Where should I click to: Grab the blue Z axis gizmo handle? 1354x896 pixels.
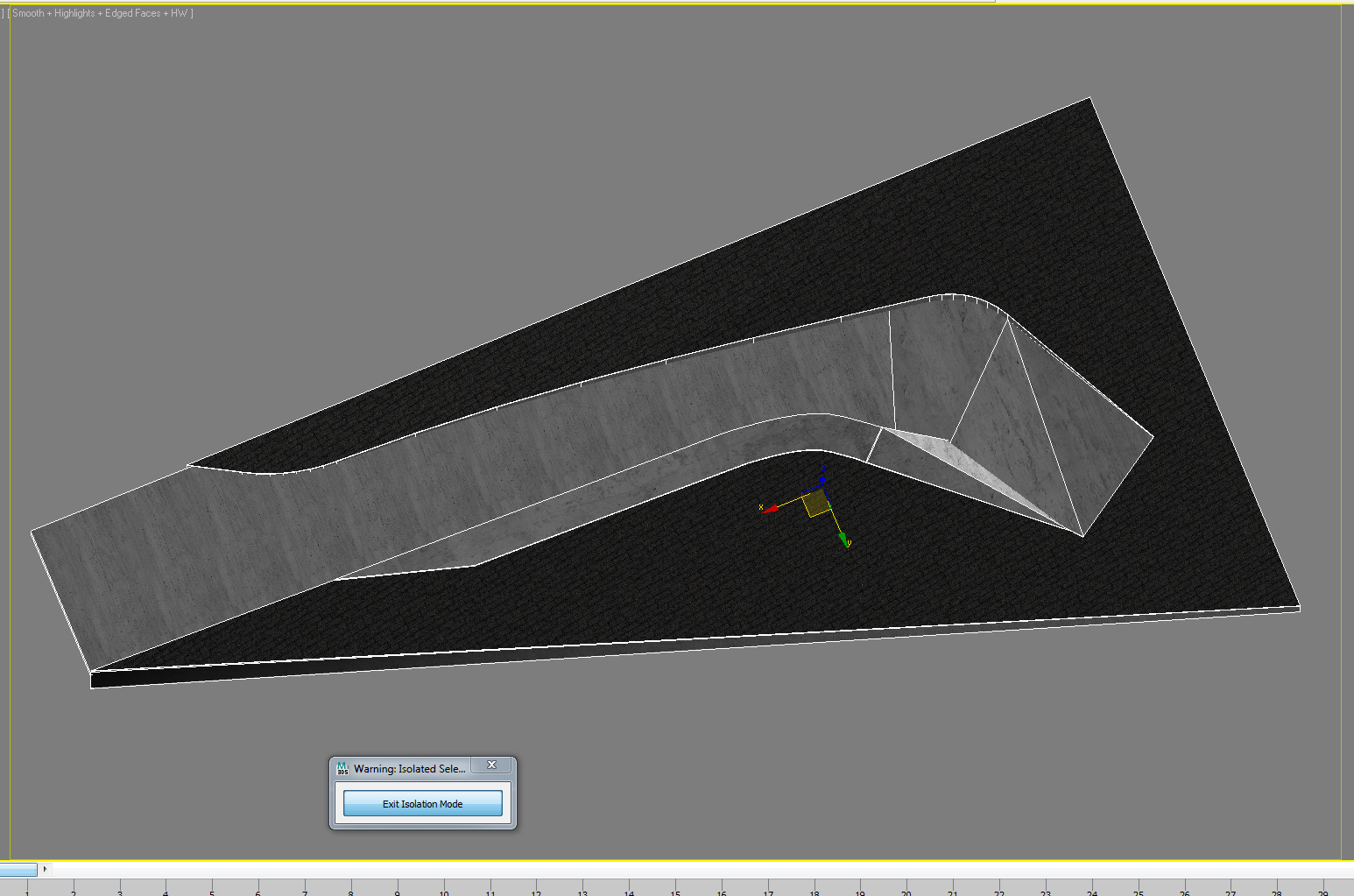pos(822,480)
